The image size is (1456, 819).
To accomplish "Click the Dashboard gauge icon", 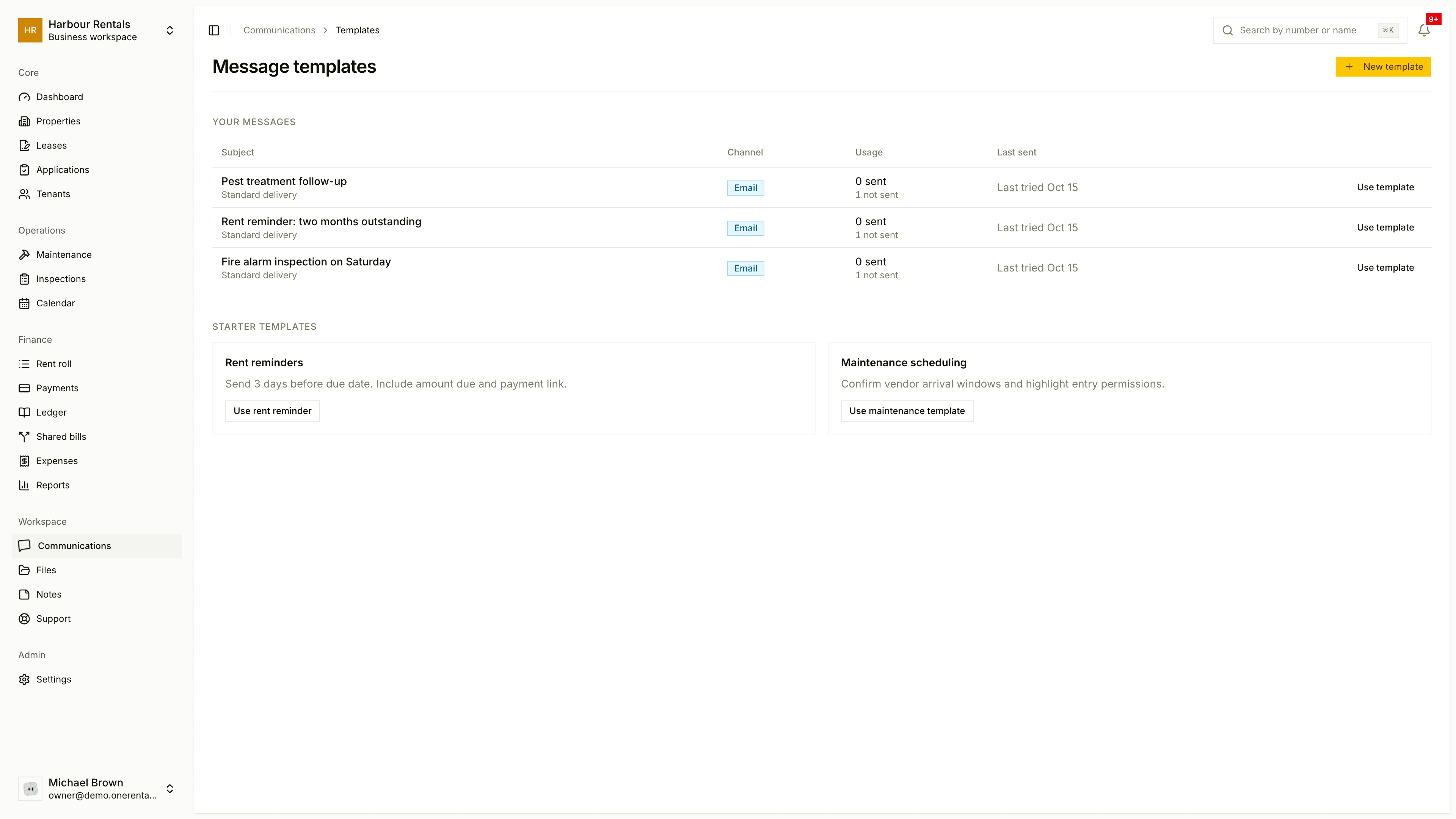I will coord(24,97).
